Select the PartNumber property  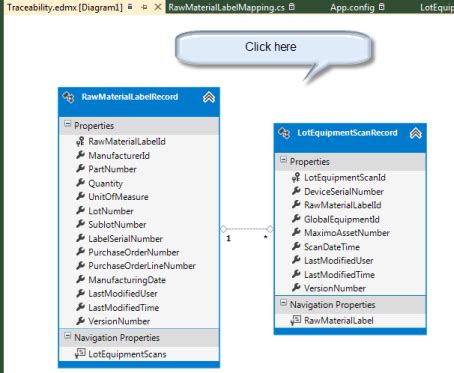click(112, 169)
